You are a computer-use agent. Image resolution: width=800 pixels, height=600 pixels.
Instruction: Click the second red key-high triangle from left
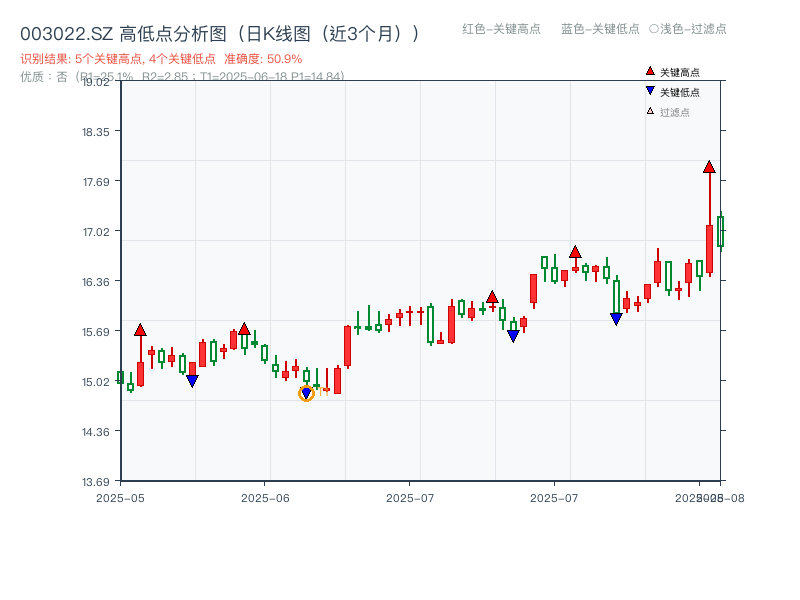click(x=244, y=329)
